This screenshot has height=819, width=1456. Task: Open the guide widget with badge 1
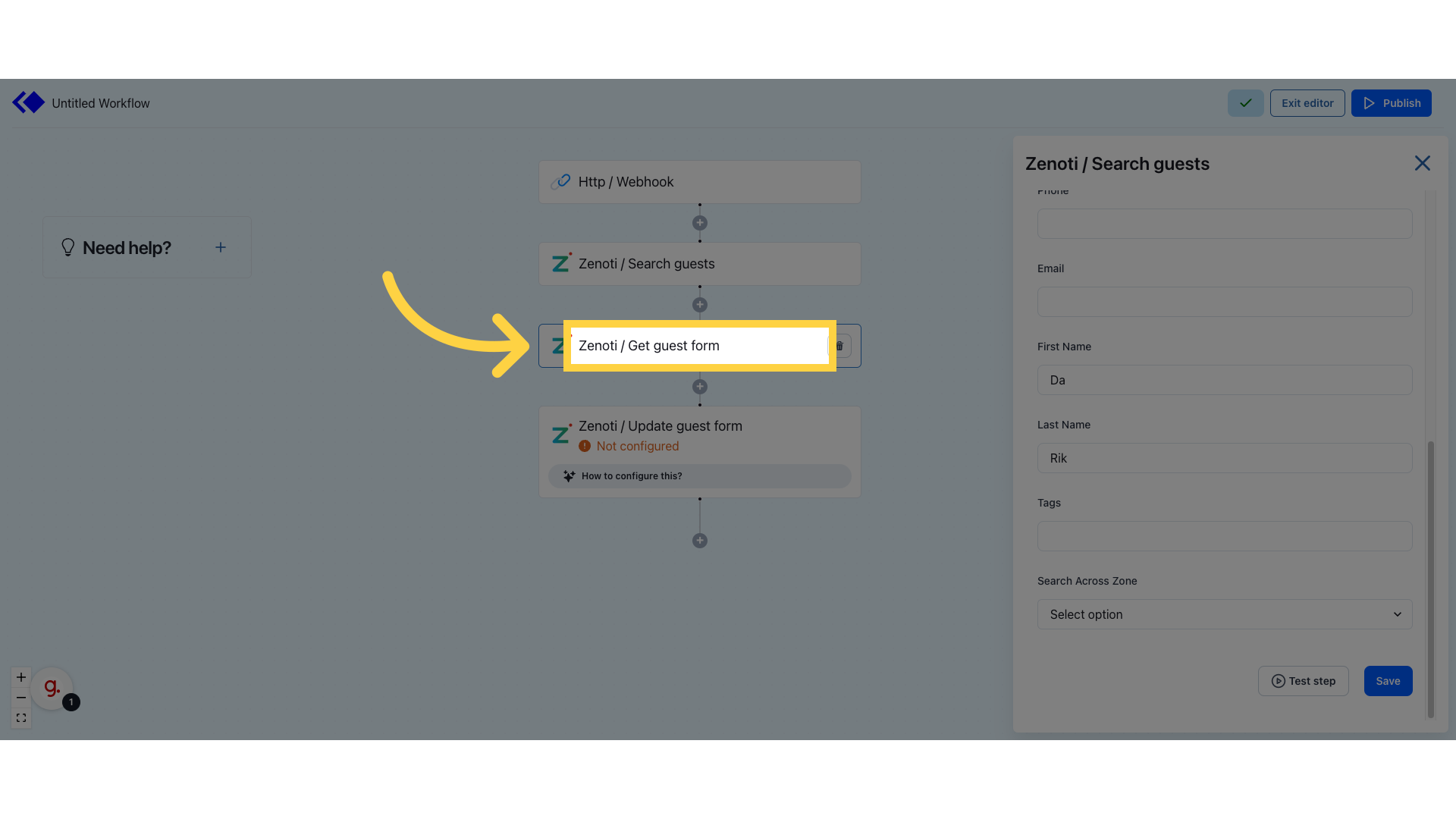pyautogui.click(x=52, y=688)
